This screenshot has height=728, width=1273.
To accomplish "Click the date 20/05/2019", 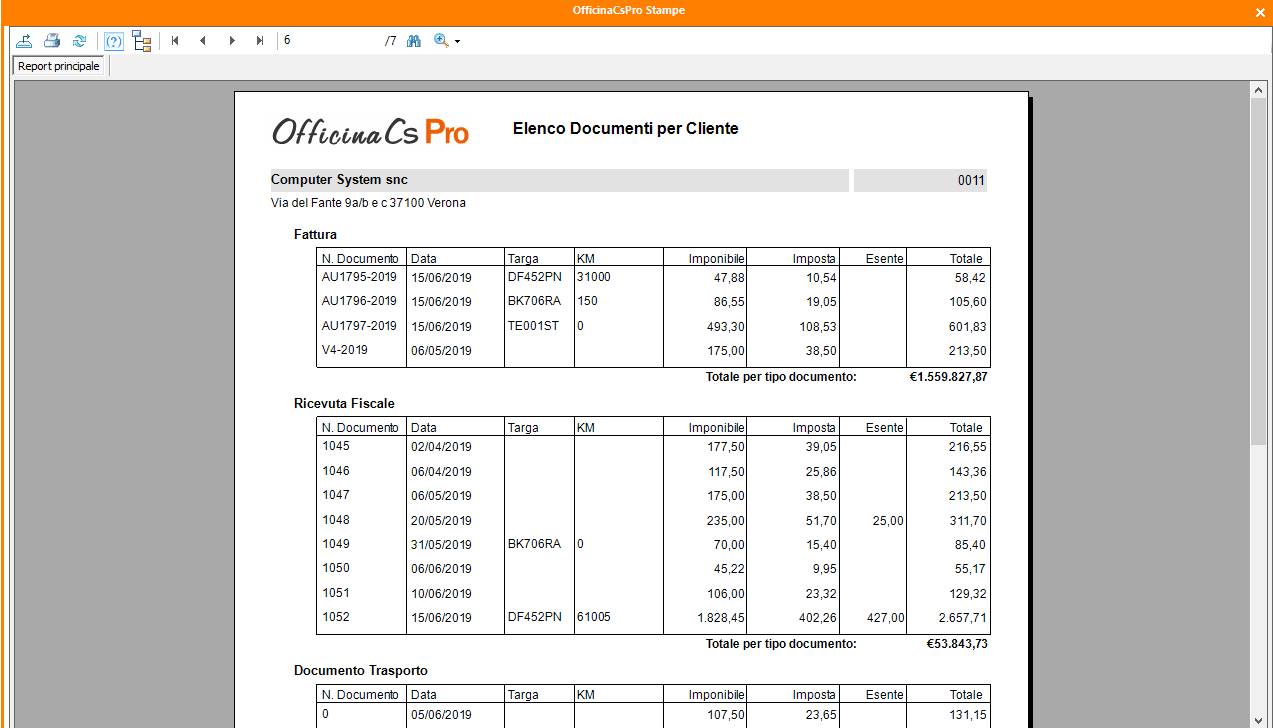I will pyautogui.click(x=441, y=520).
